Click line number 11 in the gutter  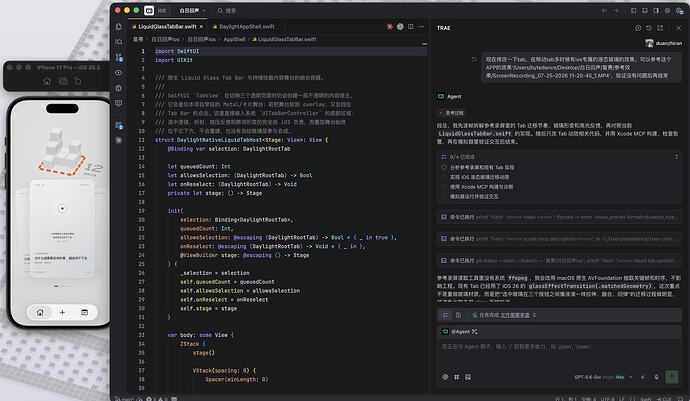[141, 140]
